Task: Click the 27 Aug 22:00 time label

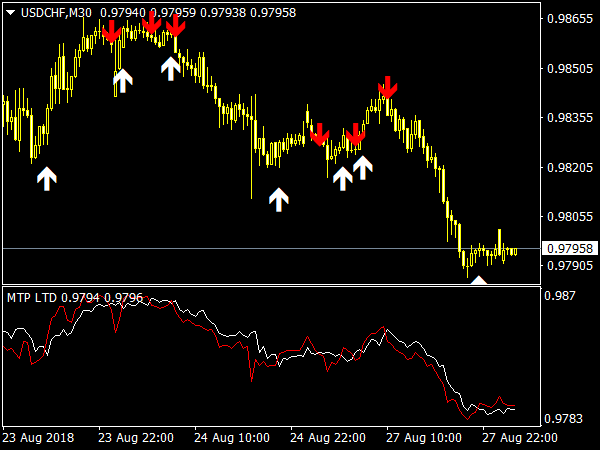Action: [x=520, y=437]
